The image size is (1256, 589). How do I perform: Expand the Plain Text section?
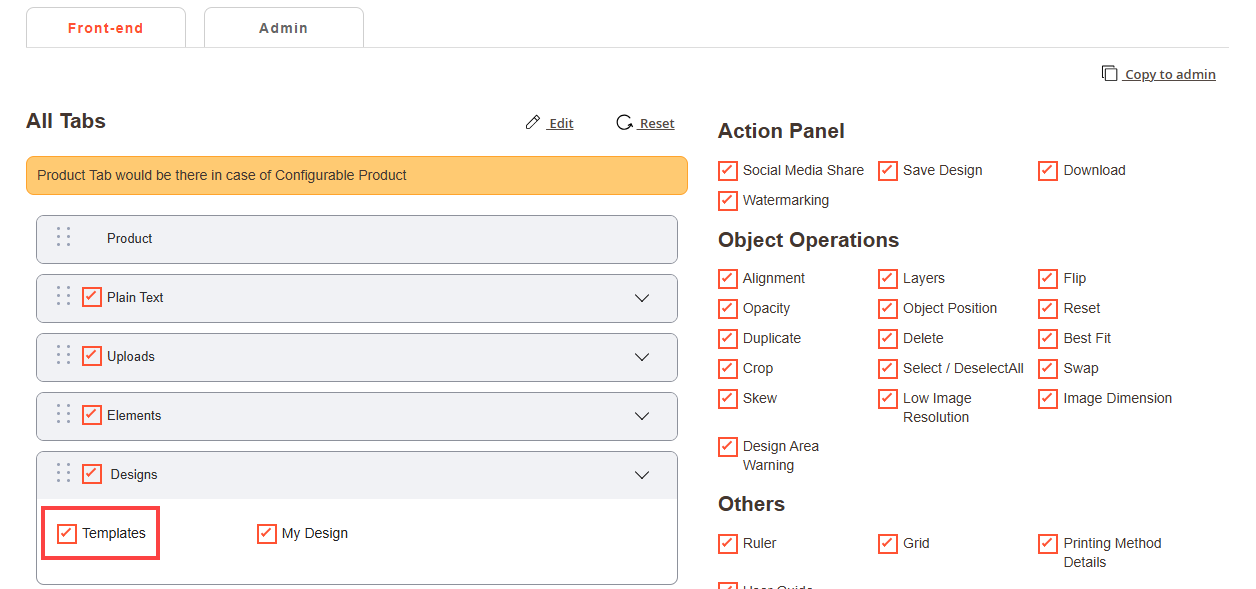642,298
